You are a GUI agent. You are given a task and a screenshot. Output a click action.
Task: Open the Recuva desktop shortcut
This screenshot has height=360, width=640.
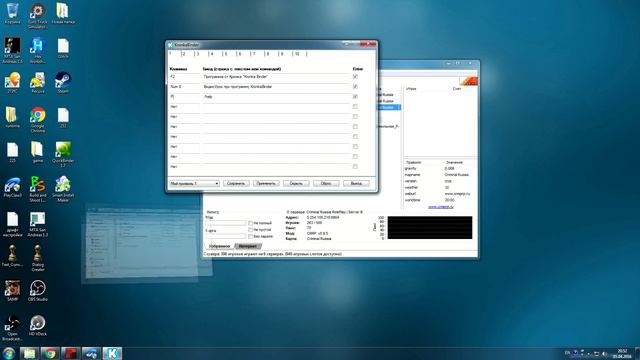[x=38, y=83]
